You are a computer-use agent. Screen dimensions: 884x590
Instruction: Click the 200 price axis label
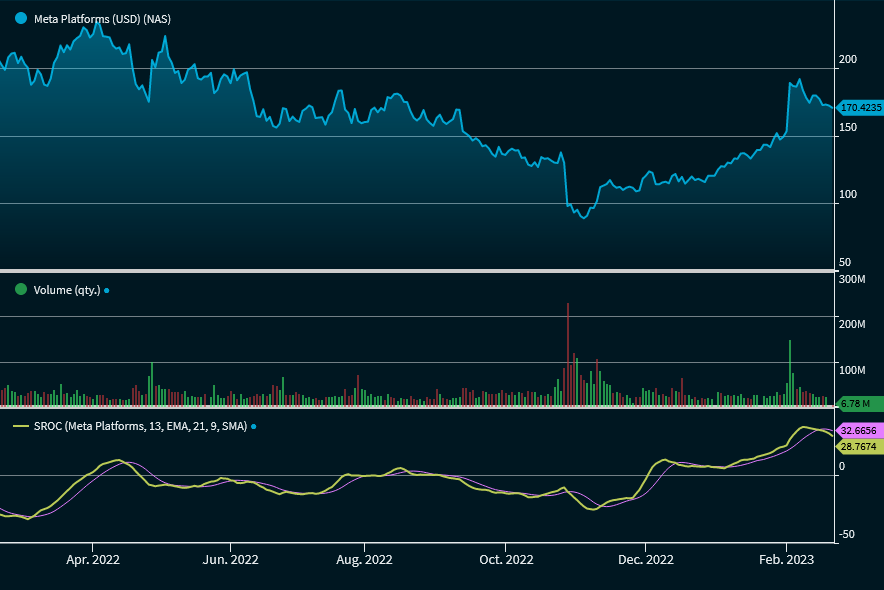pyautogui.click(x=848, y=60)
